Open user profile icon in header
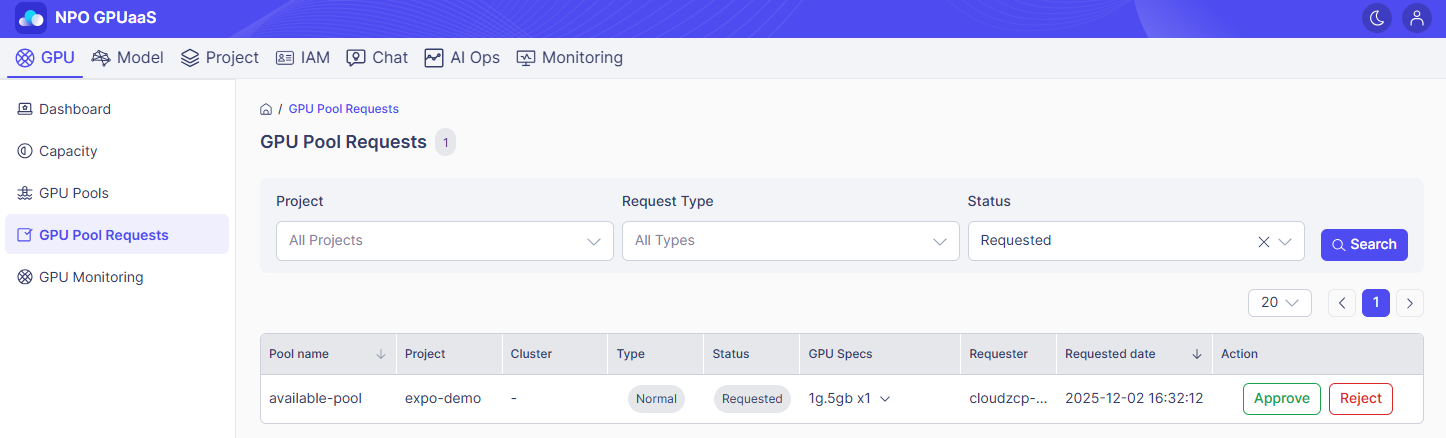 1416,18
